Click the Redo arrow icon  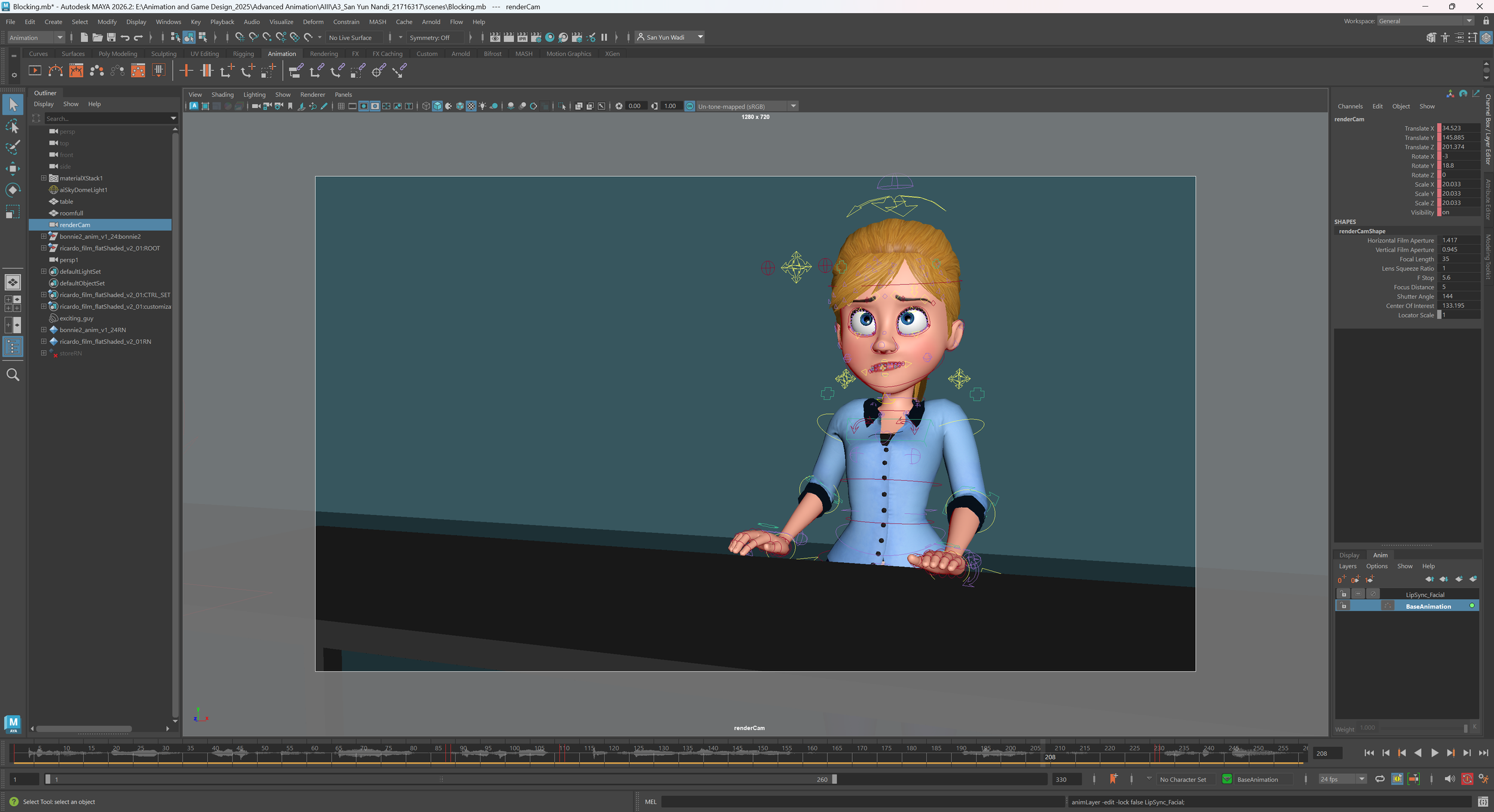[x=138, y=38]
